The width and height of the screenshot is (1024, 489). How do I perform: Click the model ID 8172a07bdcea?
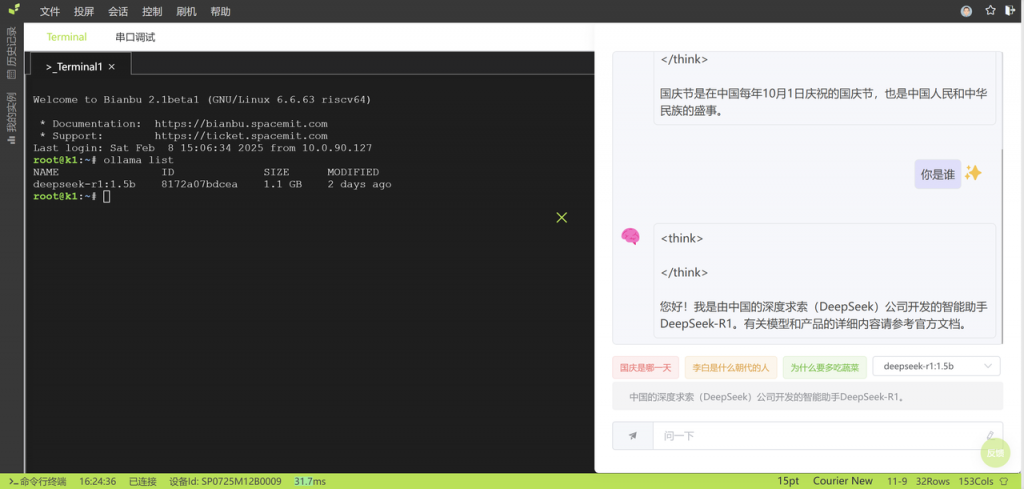point(200,185)
